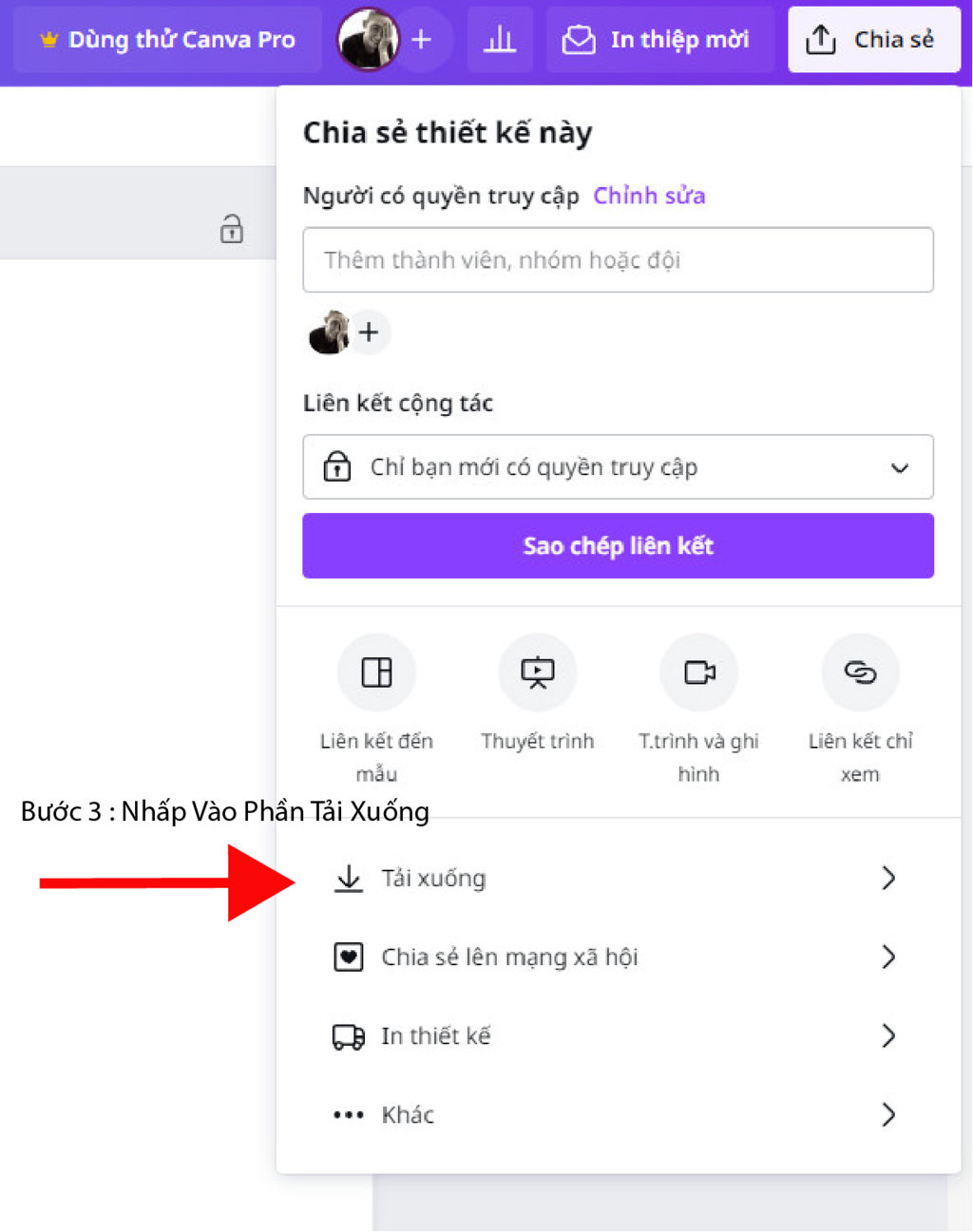Select the Liên kết đến mẫu icon
Image resolution: width=973 pixels, height=1232 pixels.
pyautogui.click(x=376, y=673)
